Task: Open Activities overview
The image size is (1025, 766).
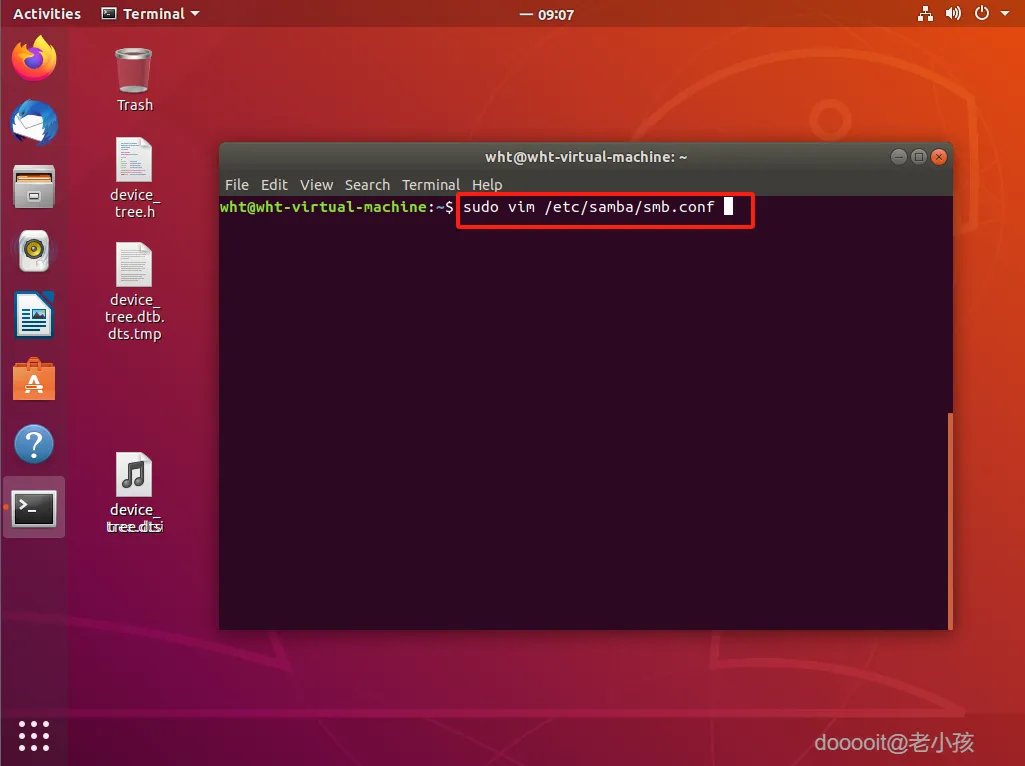Action: (46, 14)
